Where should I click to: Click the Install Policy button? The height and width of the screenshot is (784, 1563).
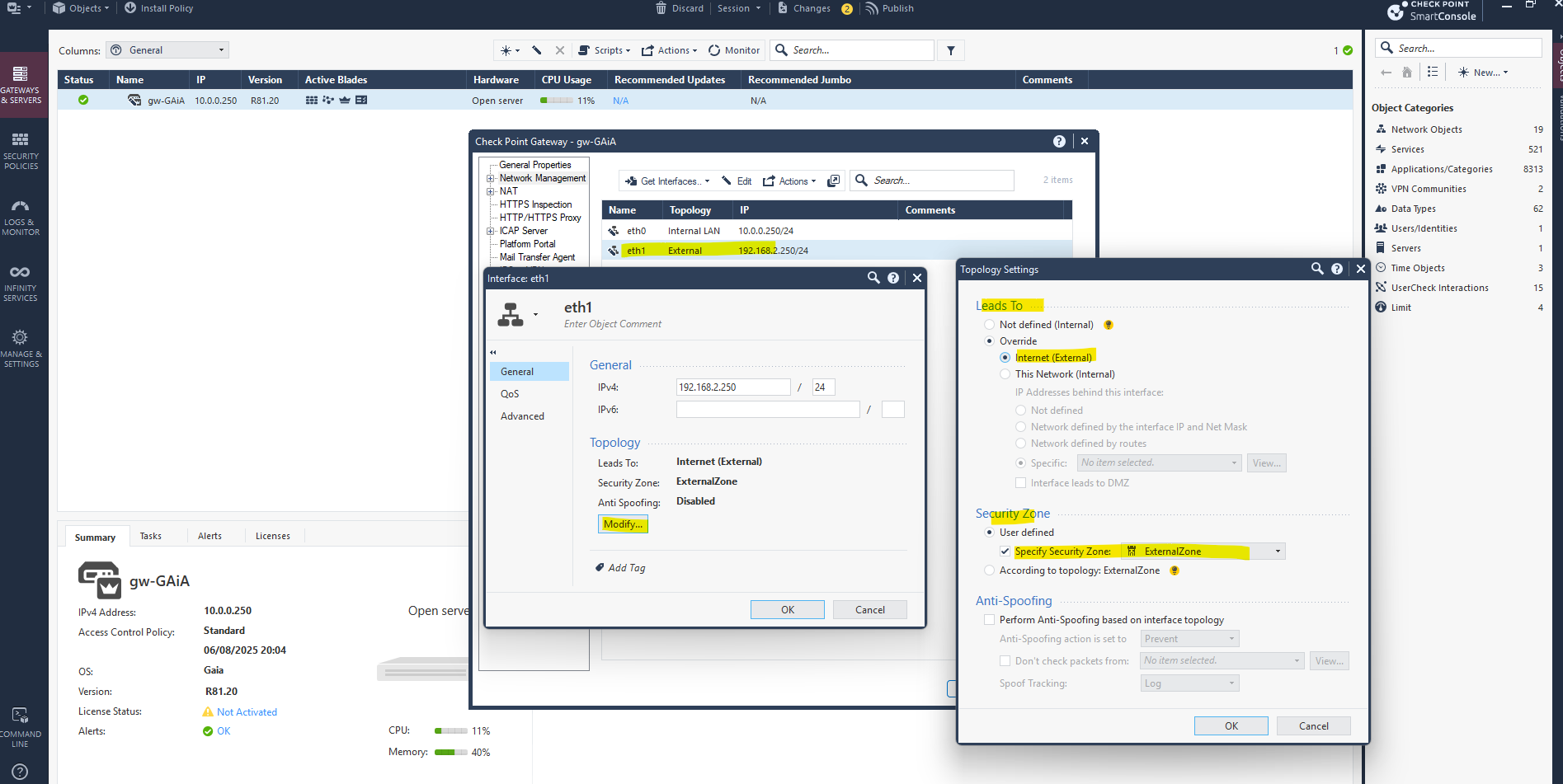pos(158,8)
